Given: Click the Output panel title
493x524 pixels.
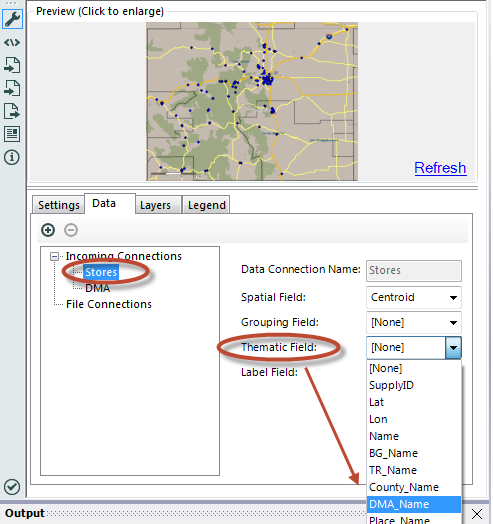Looking at the screenshot, I should pyautogui.click(x=25, y=513).
